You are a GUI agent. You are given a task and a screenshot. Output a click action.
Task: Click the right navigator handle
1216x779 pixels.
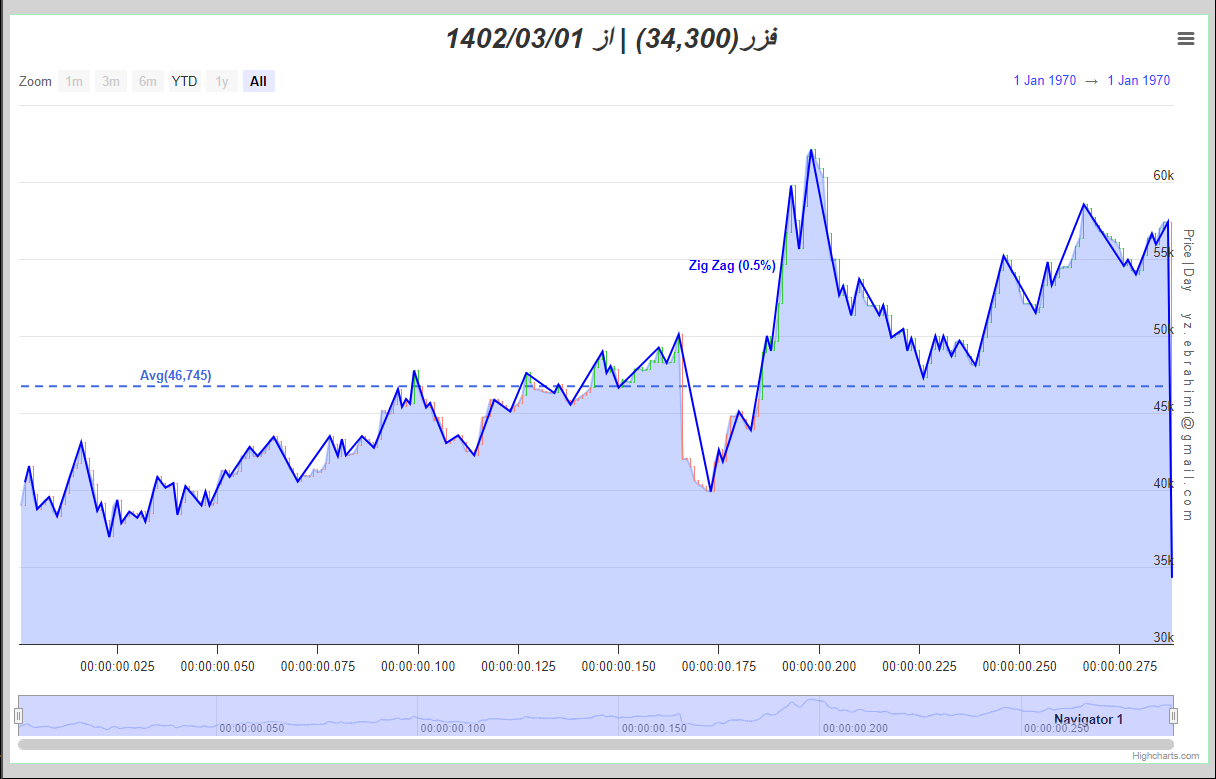point(1174,716)
